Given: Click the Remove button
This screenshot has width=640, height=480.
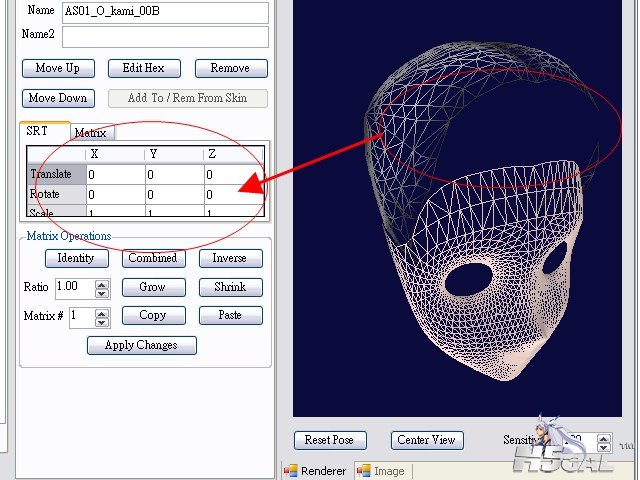Looking at the screenshot, I should click(x=230, y=68).
